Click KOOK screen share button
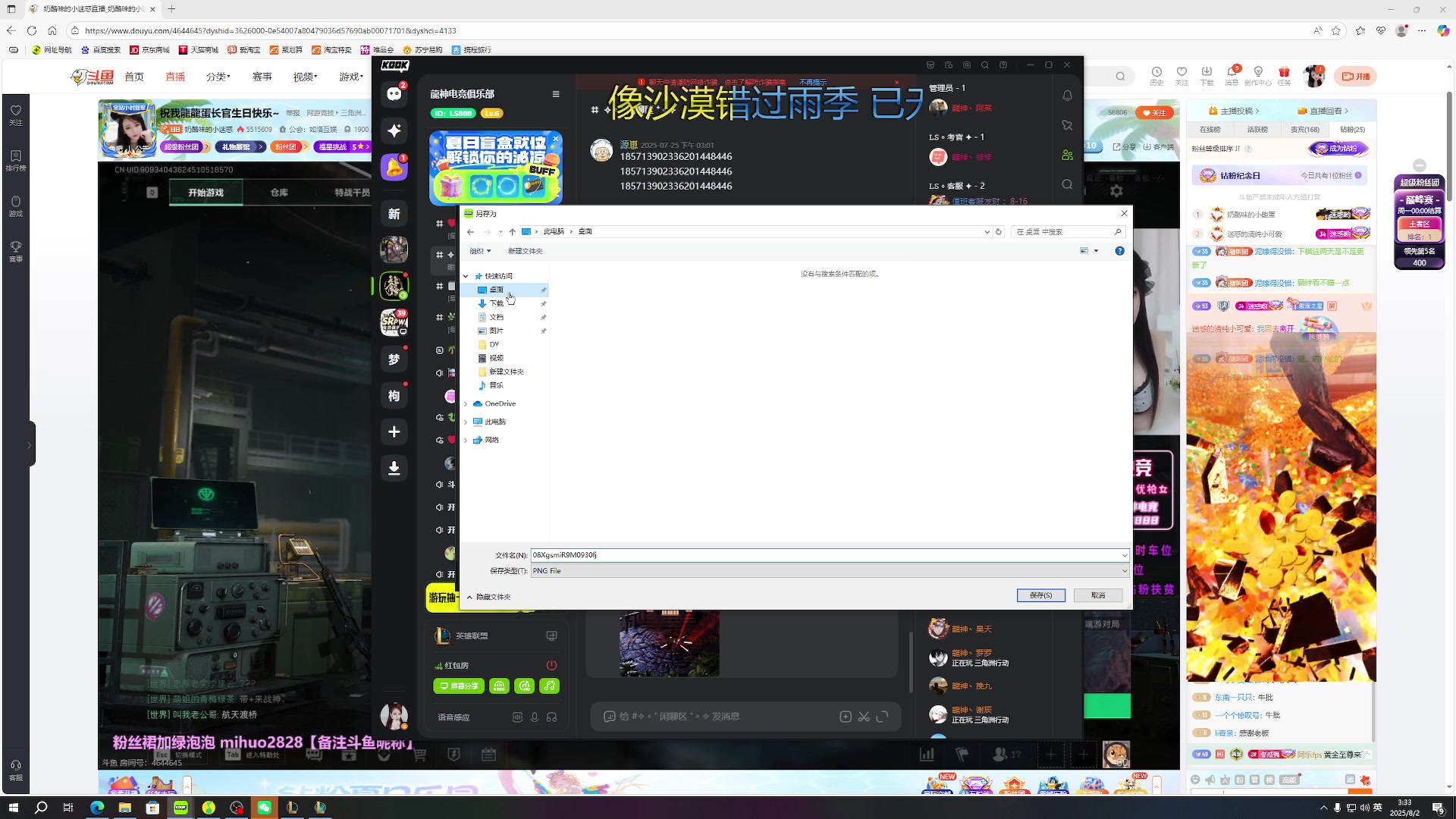This screenshot has height=819, width=1456. tap(459, 686)
